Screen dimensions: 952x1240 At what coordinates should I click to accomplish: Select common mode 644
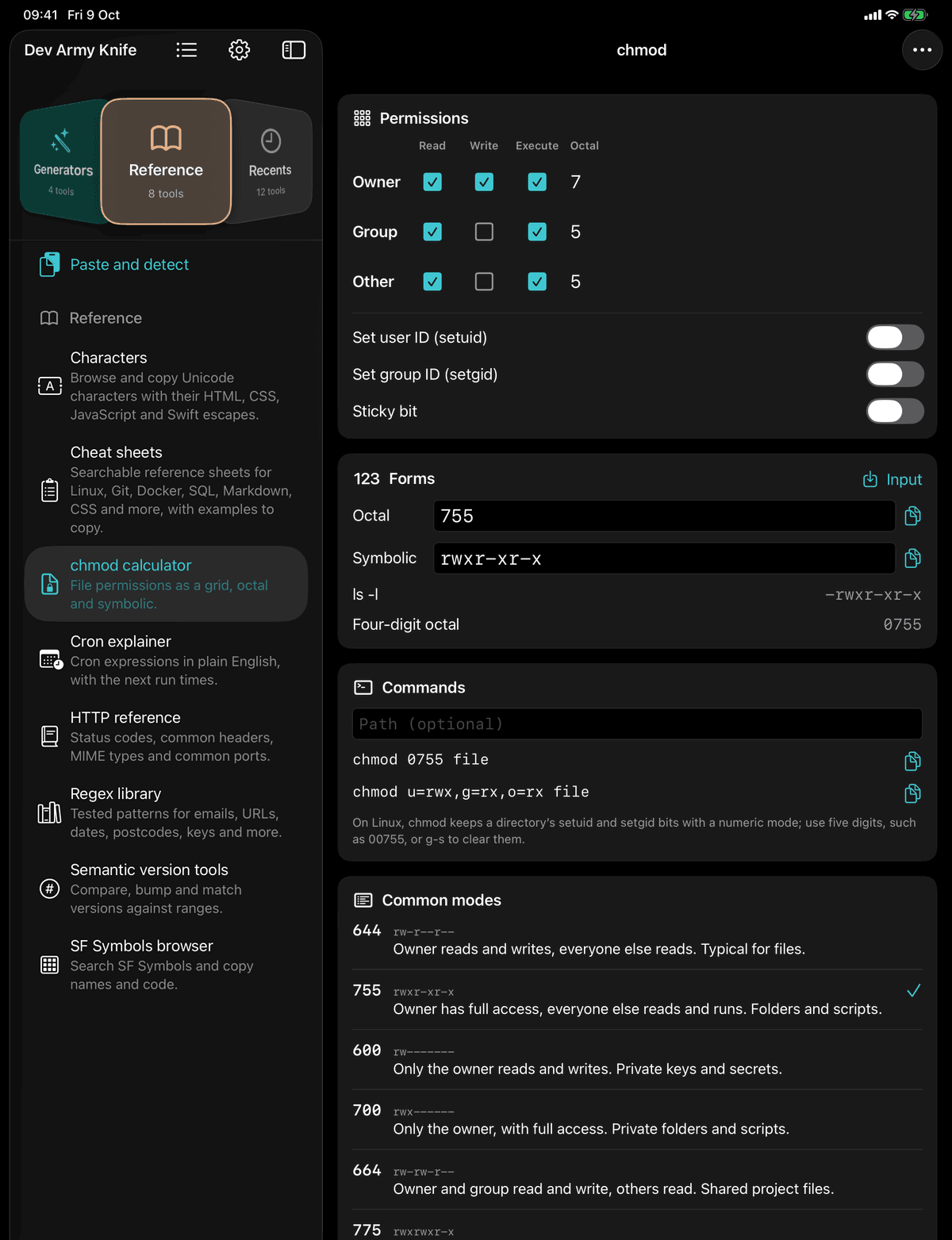coord(637,940)
